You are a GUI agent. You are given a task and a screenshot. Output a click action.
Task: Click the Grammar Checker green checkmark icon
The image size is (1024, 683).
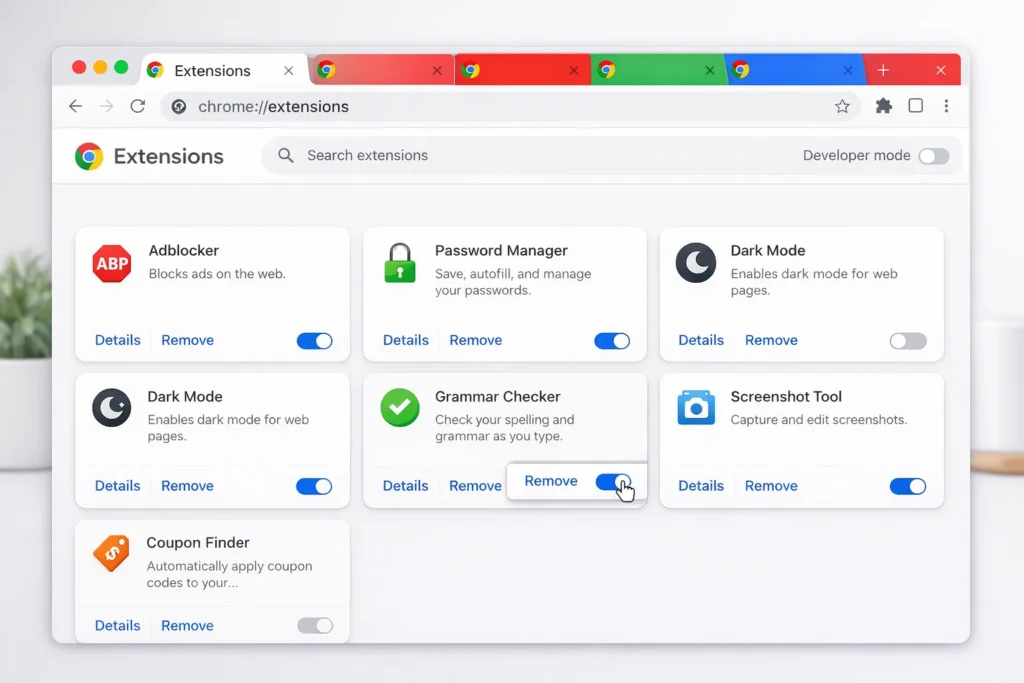click(x=400, y=408)
